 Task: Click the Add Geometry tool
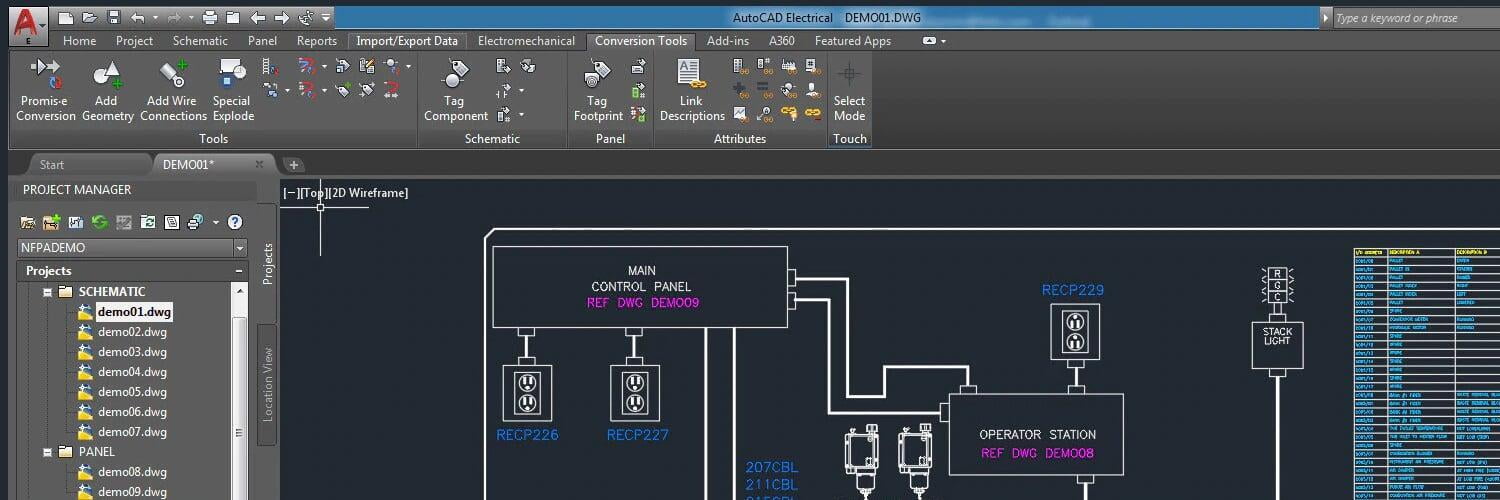click(x=107, y=91)
